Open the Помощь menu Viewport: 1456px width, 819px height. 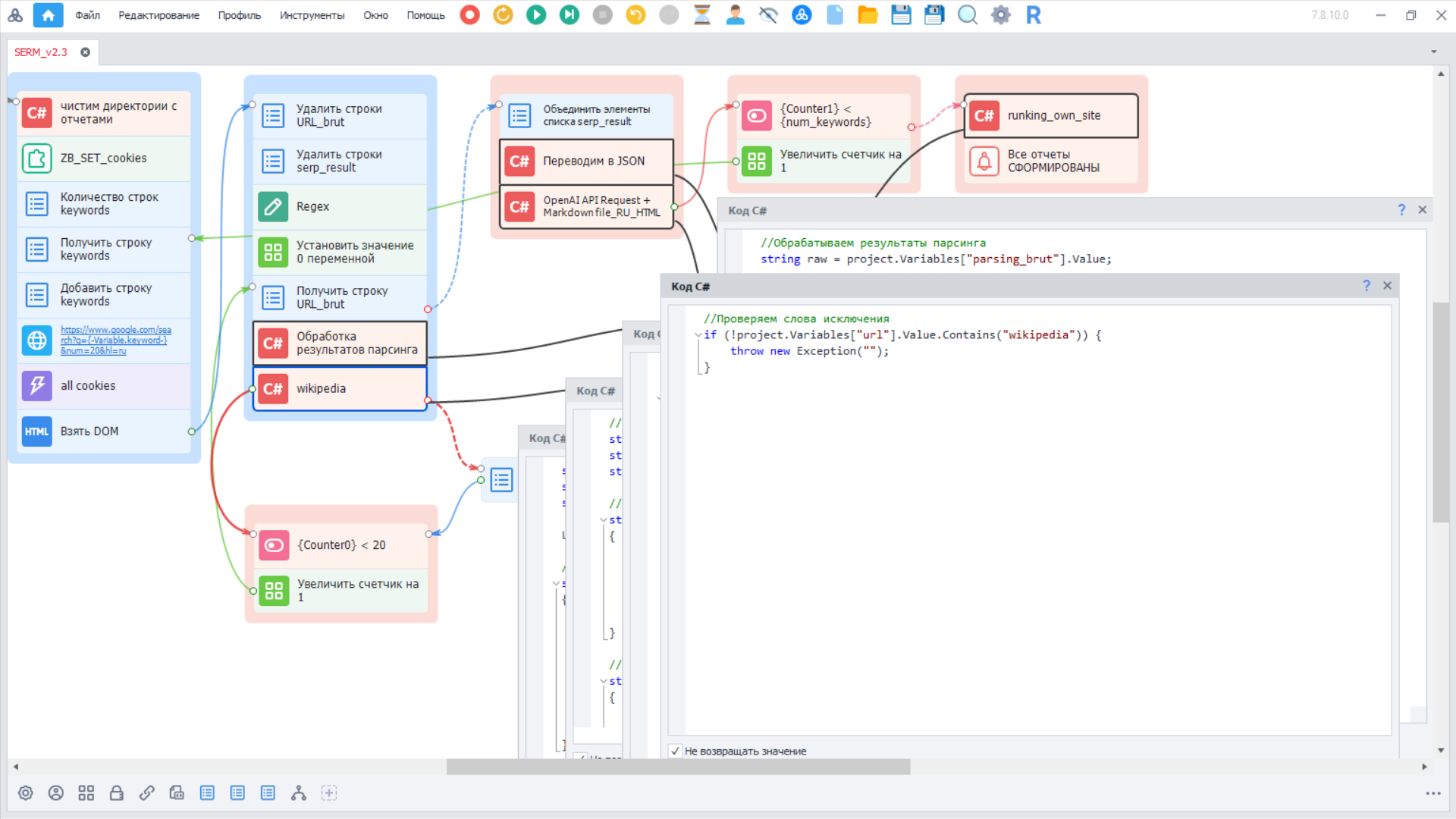point(425,15)
